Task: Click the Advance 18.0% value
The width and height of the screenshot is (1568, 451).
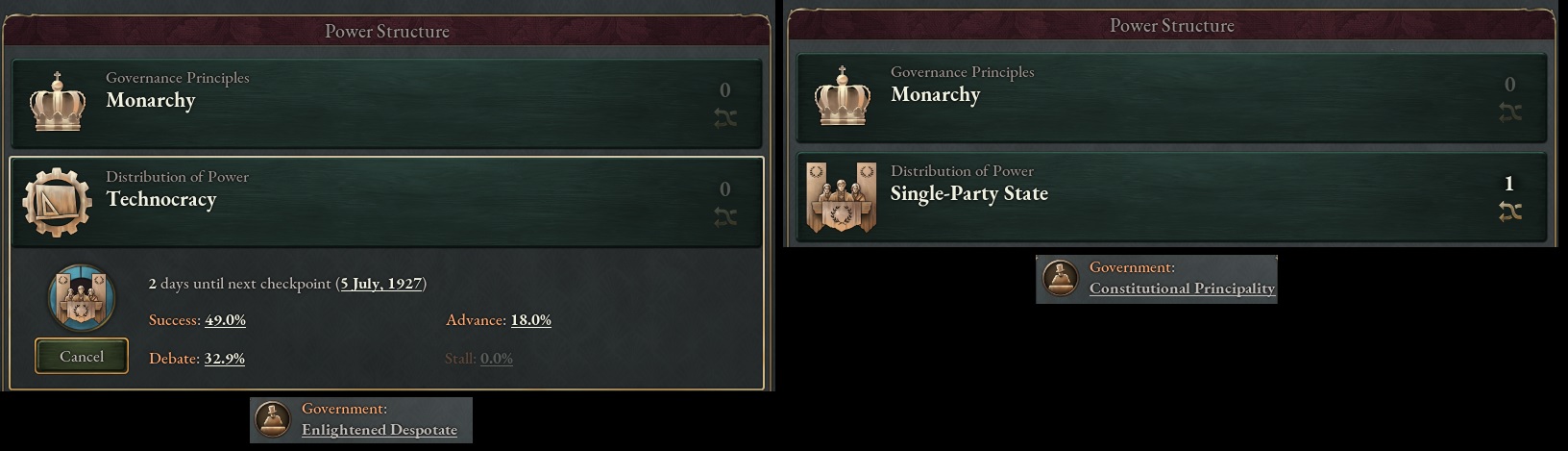Action: (x=530, y=320)
